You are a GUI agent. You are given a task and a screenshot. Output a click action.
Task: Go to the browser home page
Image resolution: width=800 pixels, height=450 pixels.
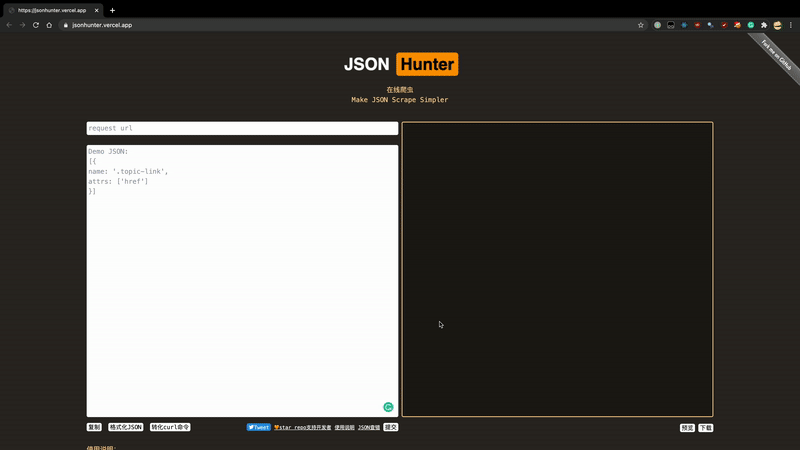(49, 25)
